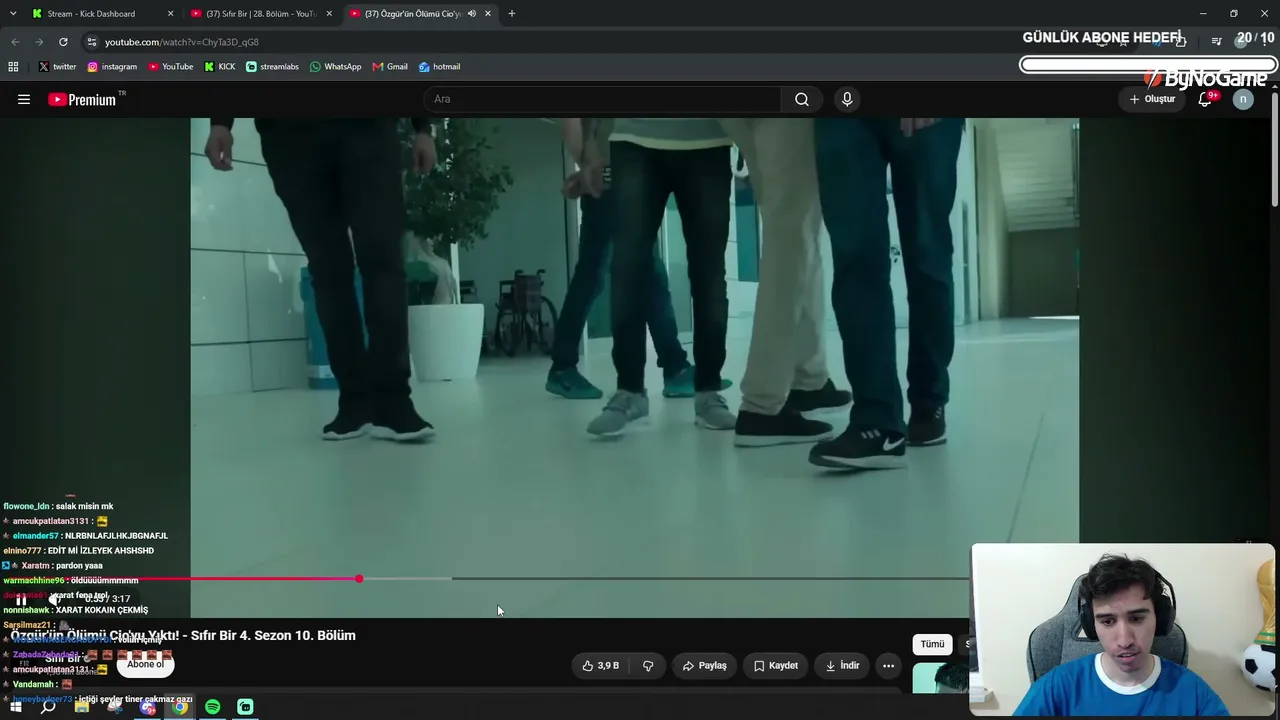This screenshot has width=1280, height=720.
Task: Open File Explorer from the taskbar
Action: tap(81, 707)
